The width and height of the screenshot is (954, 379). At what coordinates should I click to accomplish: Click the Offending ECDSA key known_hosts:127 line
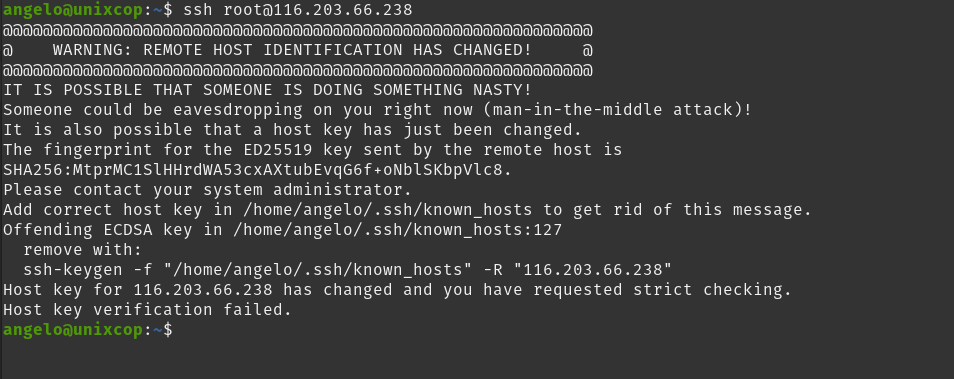coord(283,230)
